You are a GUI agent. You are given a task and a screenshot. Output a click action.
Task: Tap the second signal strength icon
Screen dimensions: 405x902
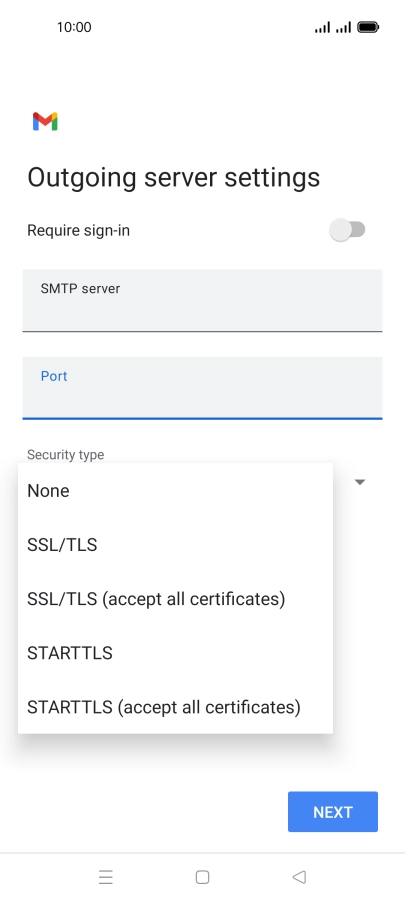point(343,27)
